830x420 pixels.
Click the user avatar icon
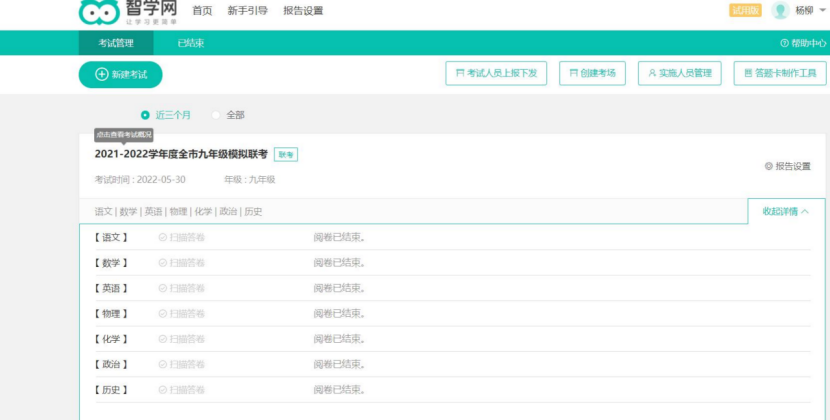[x=780, y=10]
